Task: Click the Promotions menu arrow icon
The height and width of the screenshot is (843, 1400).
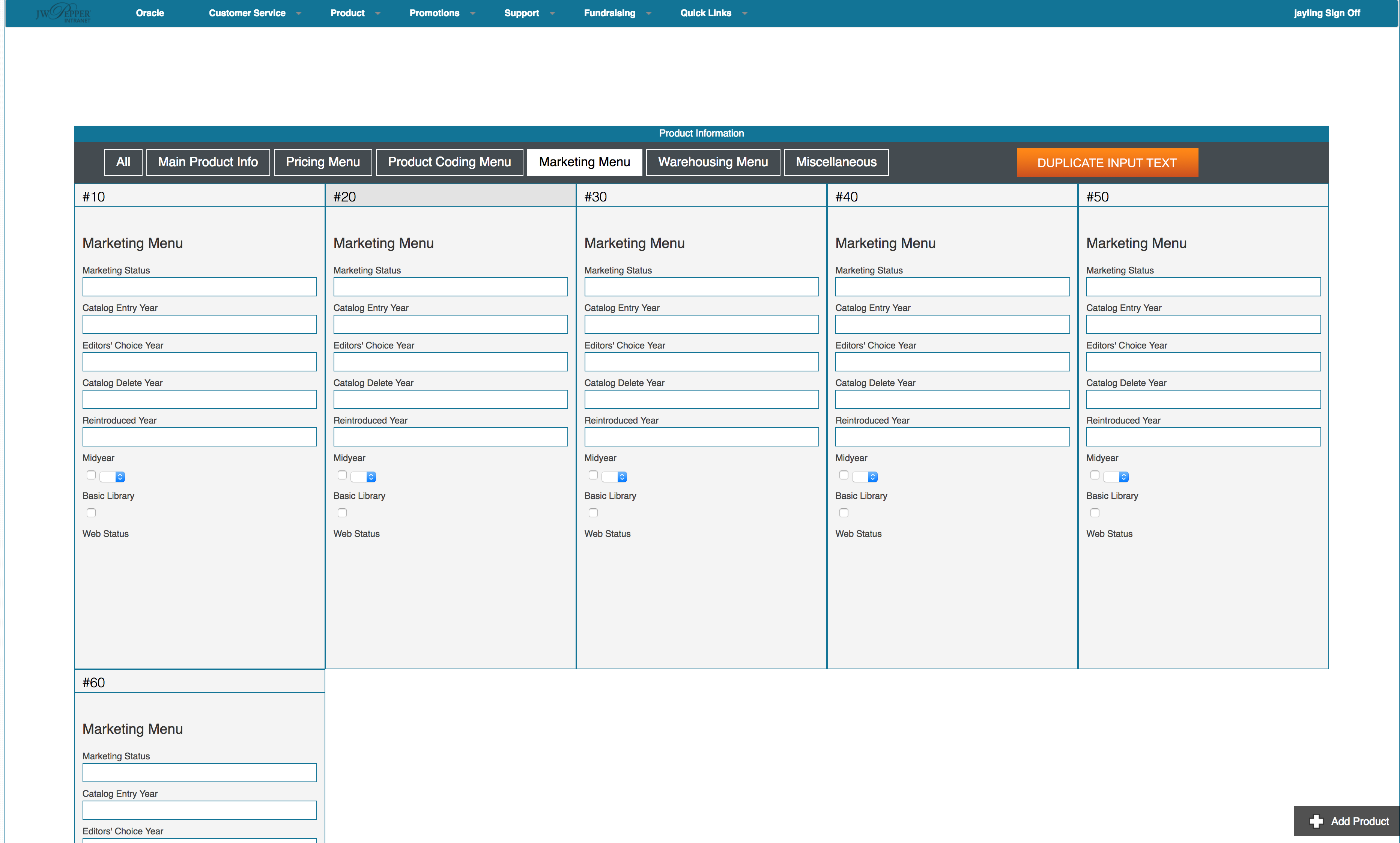Action: click(x=473, y=14)
